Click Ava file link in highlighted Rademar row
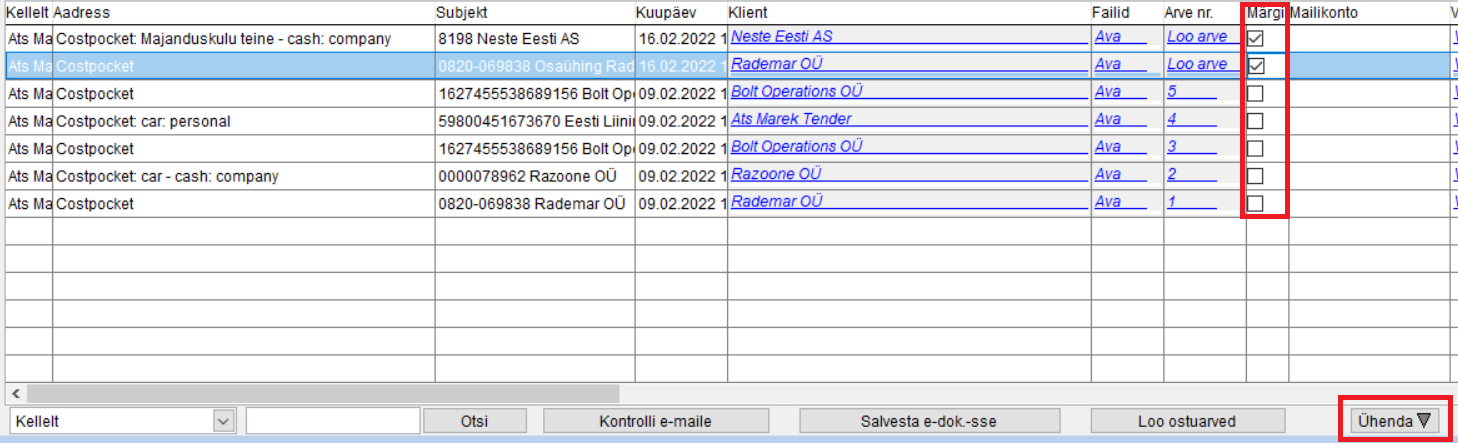The image size is (1458, 443). [1107, 64]
